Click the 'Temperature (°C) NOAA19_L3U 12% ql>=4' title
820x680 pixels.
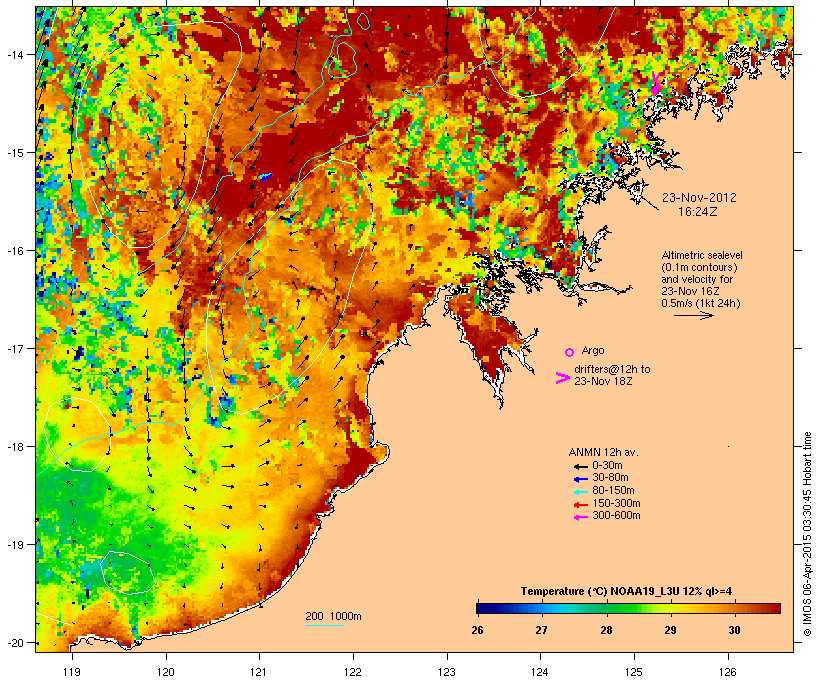click(x=626, y=592)
